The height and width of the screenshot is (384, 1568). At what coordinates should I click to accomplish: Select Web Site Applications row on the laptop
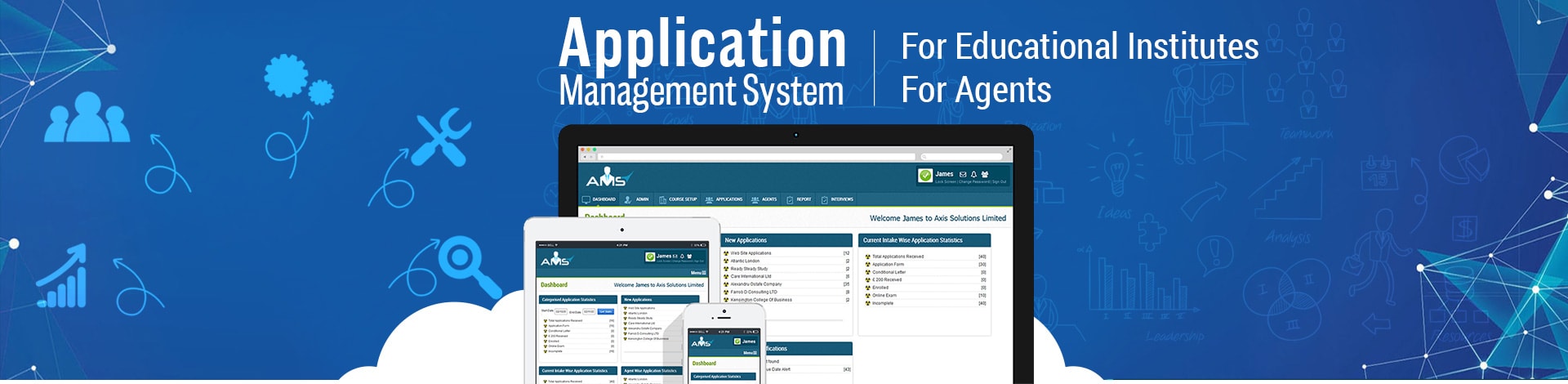click(786, 253)
